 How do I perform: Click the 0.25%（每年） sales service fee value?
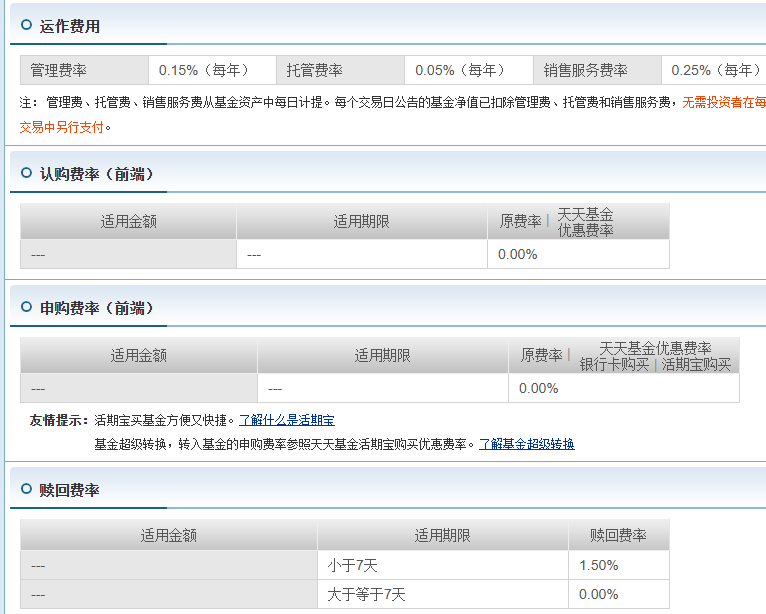[x=714, y=70]
